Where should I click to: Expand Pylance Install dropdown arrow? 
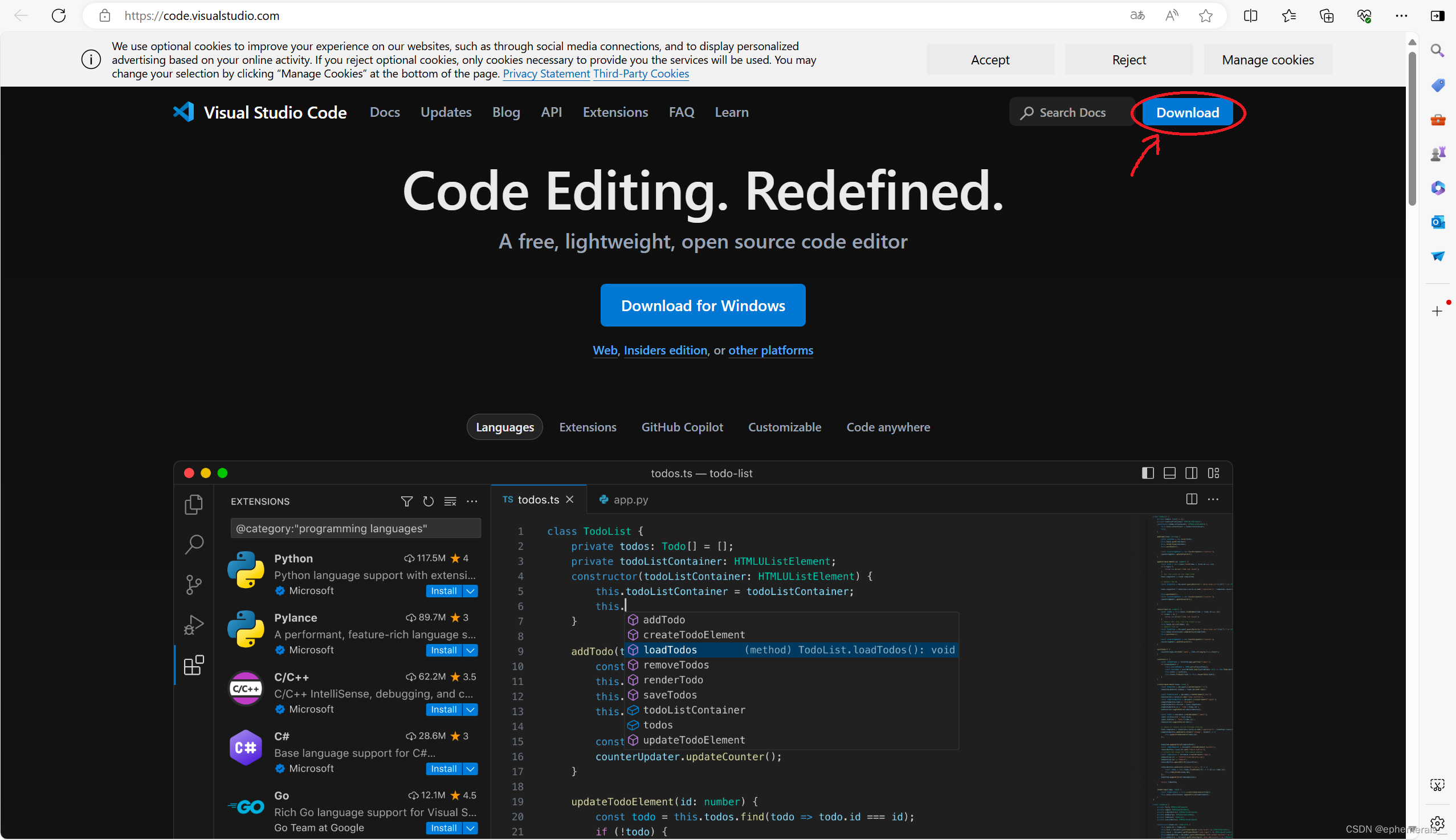coord(471,650)
